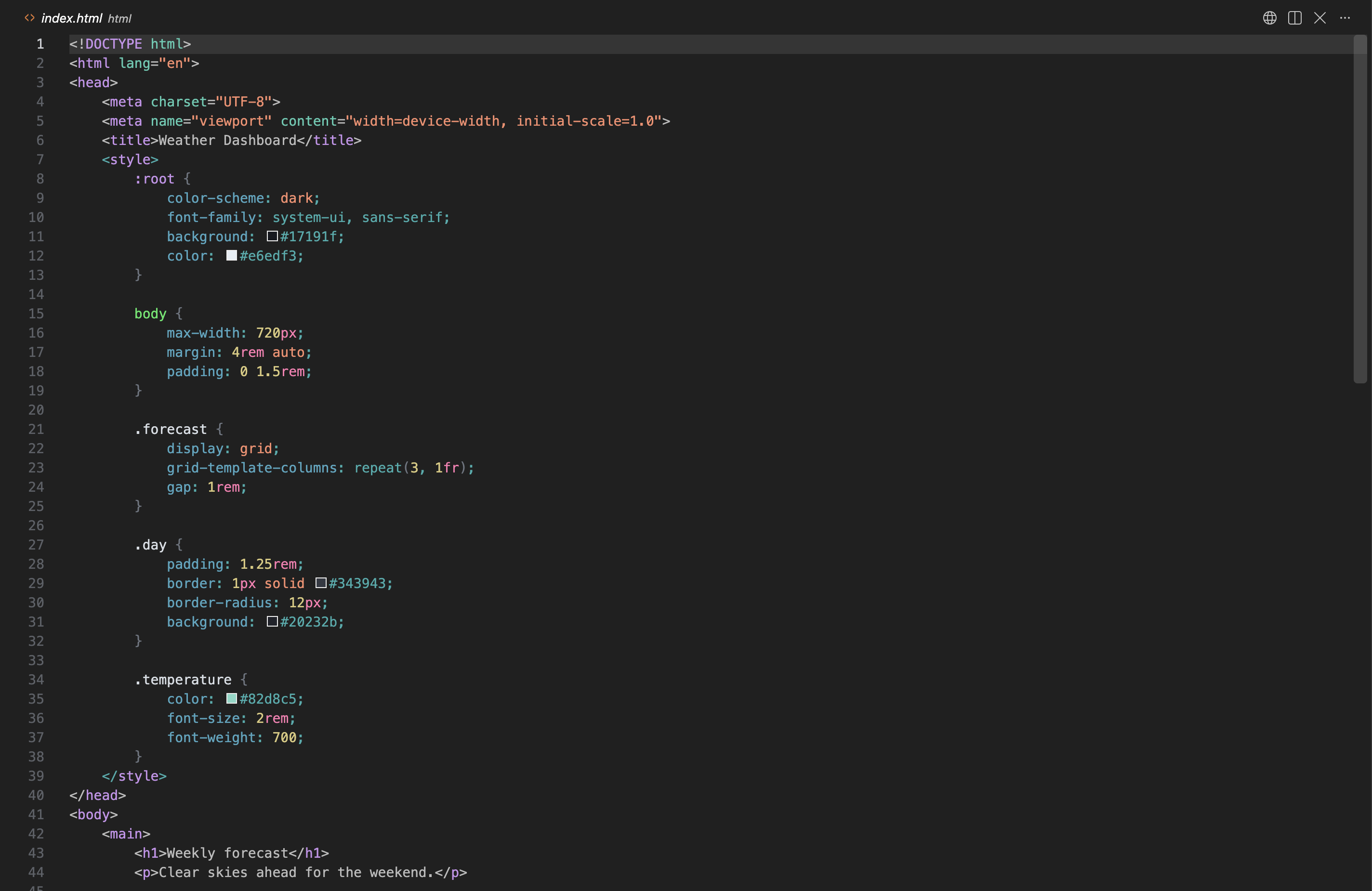This screenshot has height=891, width=1372.
Task: Click the closing '</style>' tag
Action: [134, 776]
